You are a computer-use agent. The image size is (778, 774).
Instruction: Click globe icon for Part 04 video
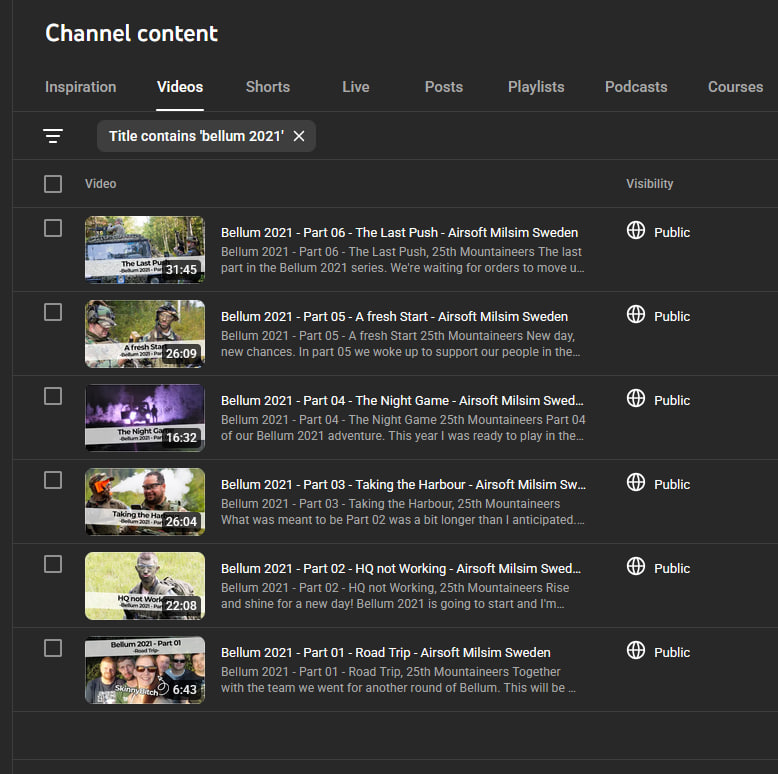636,399
